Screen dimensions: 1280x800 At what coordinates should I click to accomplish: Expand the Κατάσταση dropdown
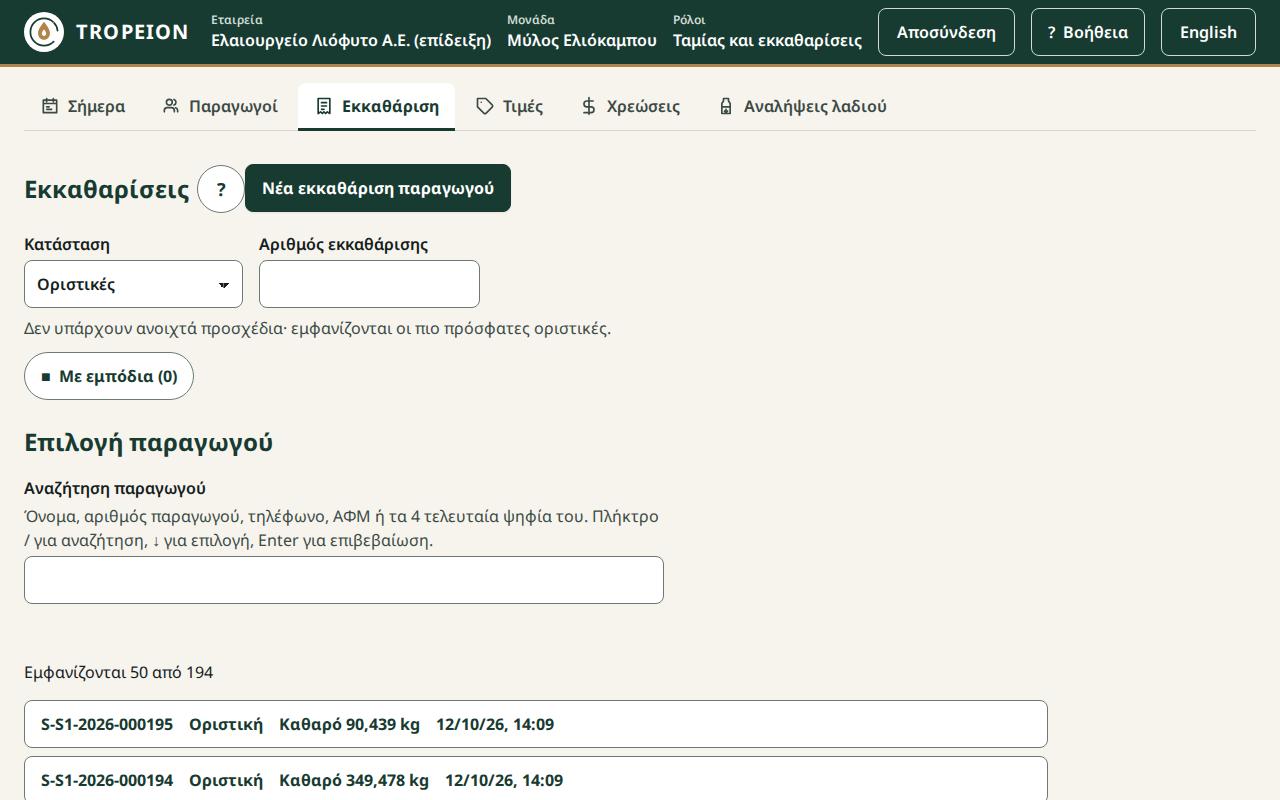133,284
